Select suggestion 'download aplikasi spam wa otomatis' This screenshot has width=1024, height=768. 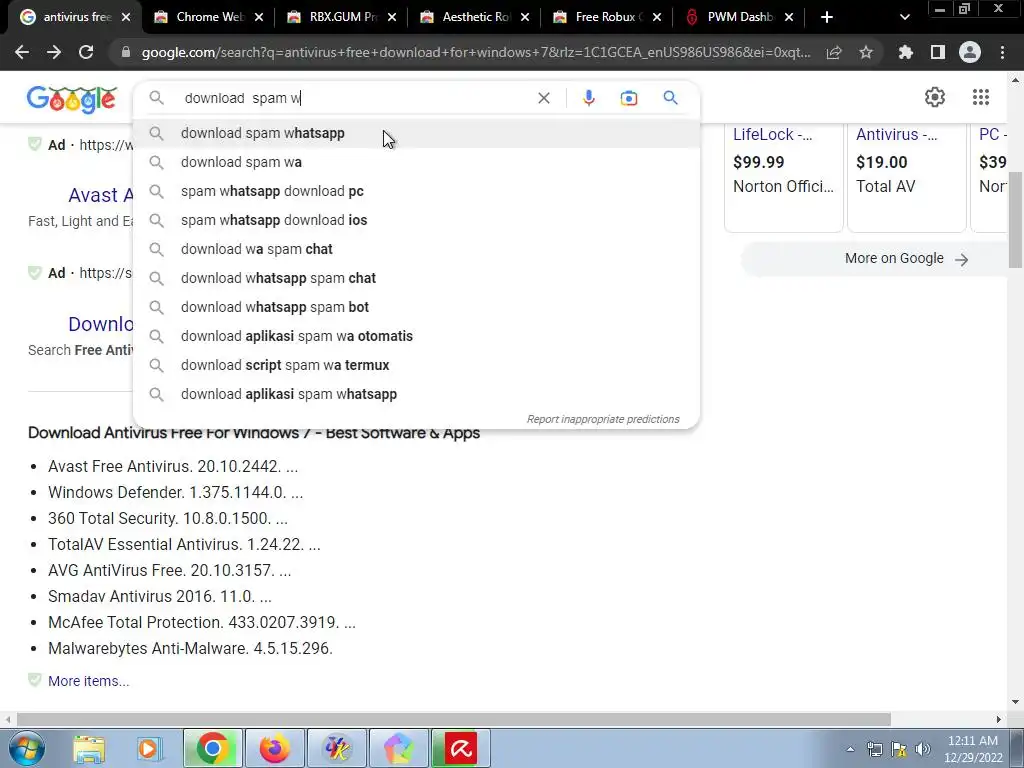click(x=416, y=336)
